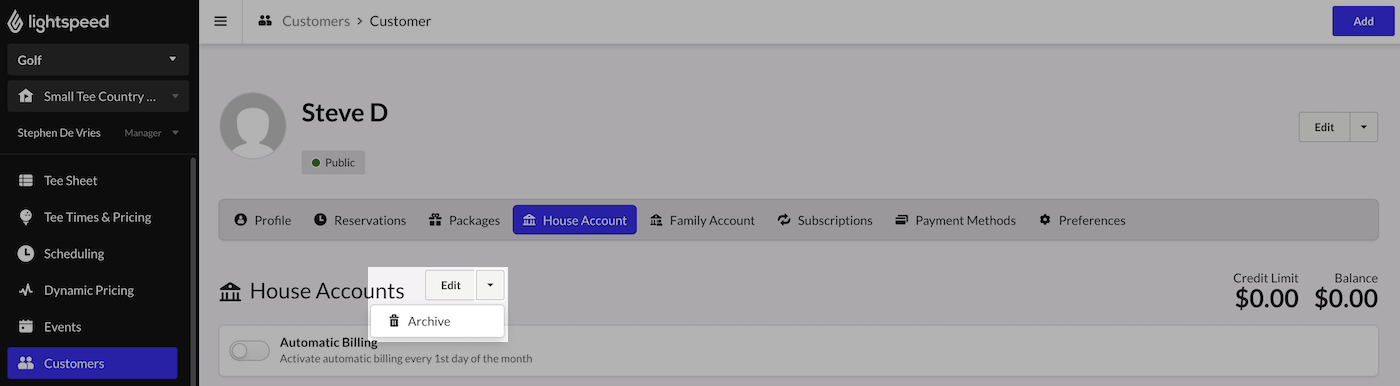
Task: Open the Events section
Action: point(92,327)
